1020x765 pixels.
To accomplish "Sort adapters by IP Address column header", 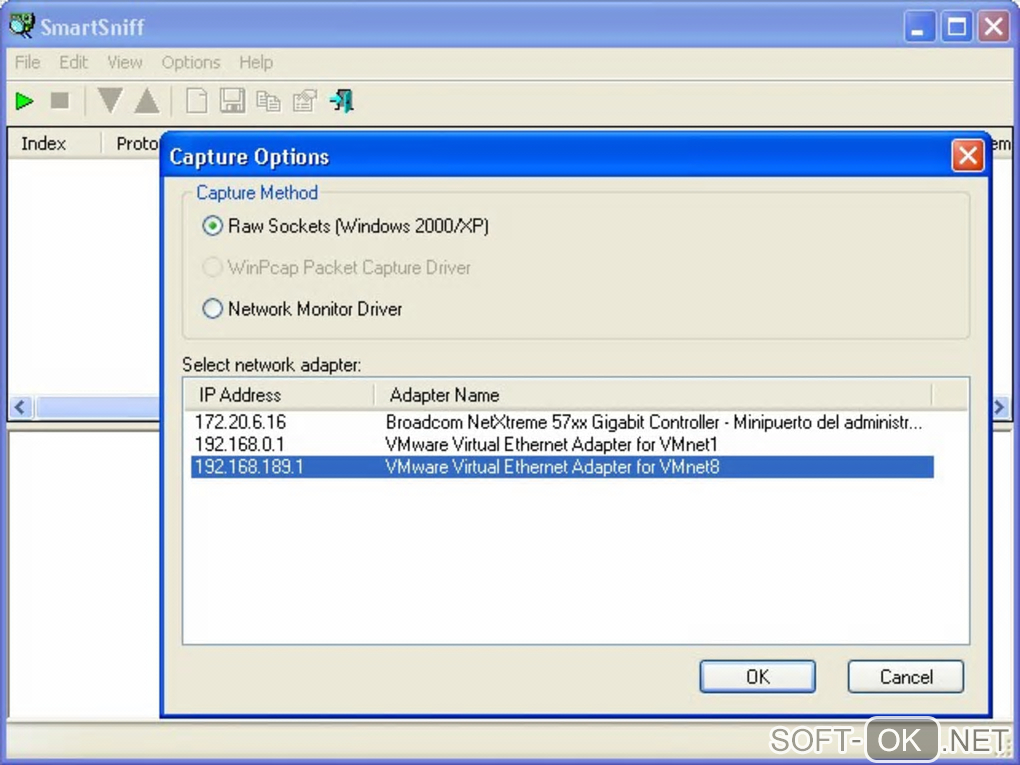I will tap(279, 395).
